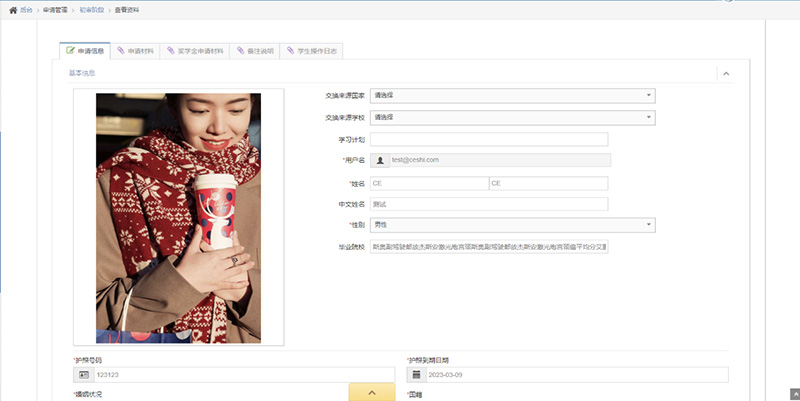This screenshot has width=800, height=401.
Task: Collapse the 基本信息 section with chevron
Action: 726,73
